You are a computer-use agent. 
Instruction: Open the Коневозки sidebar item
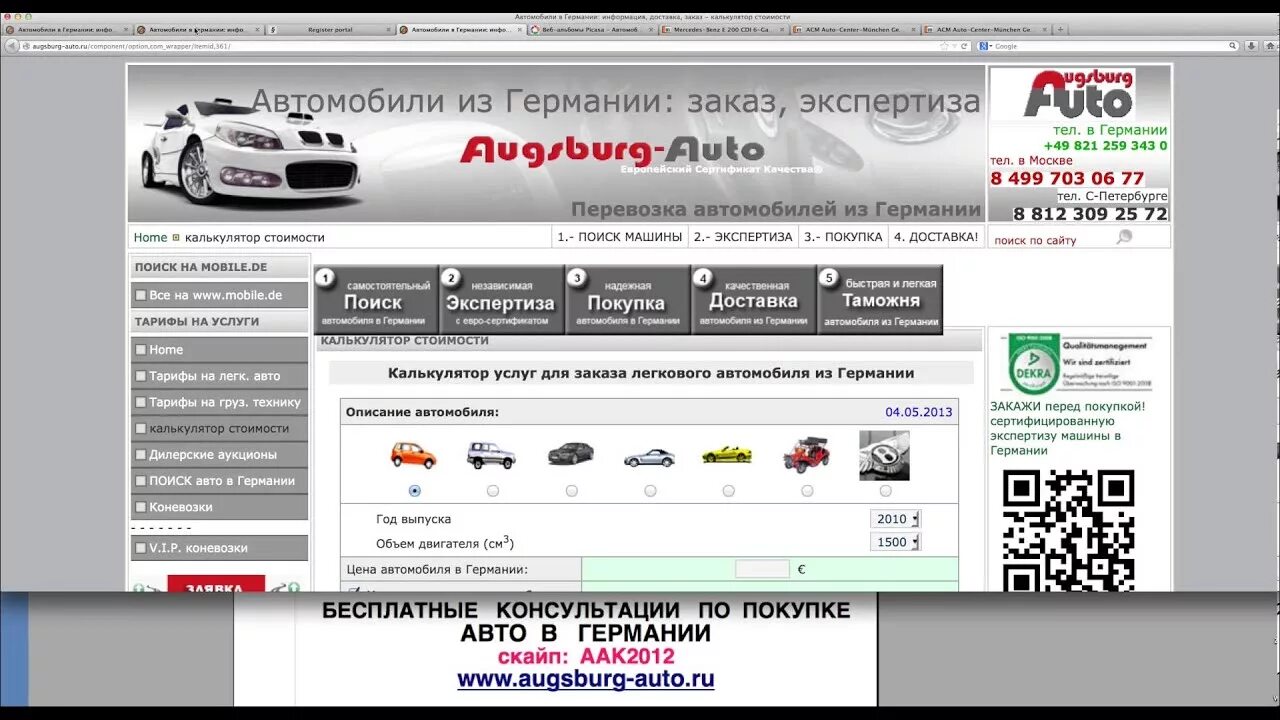219,507
